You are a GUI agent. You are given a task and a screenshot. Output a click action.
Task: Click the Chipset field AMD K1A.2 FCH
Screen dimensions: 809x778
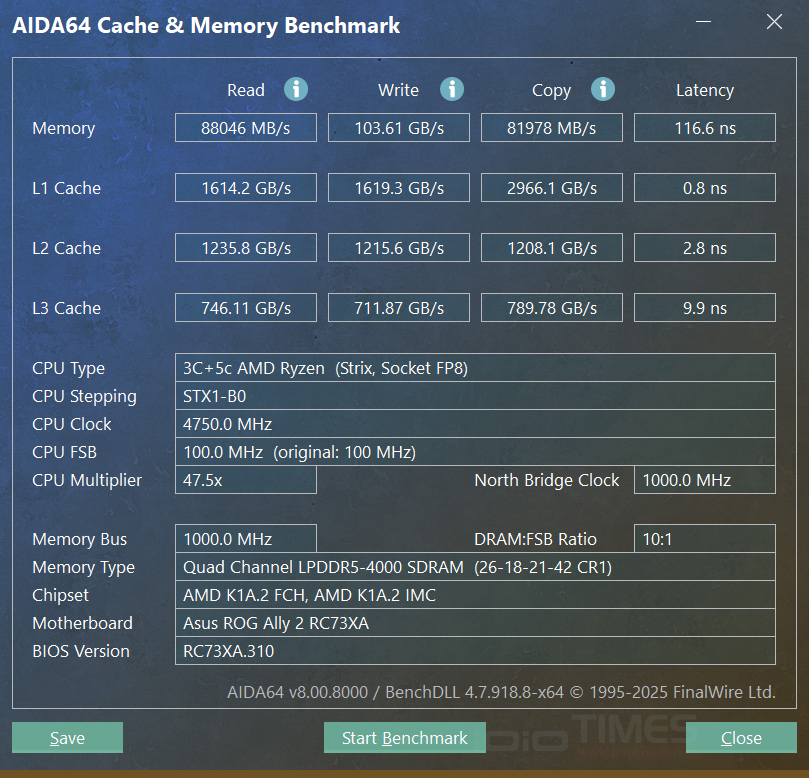pyautogui.click(x=475, y=595)
